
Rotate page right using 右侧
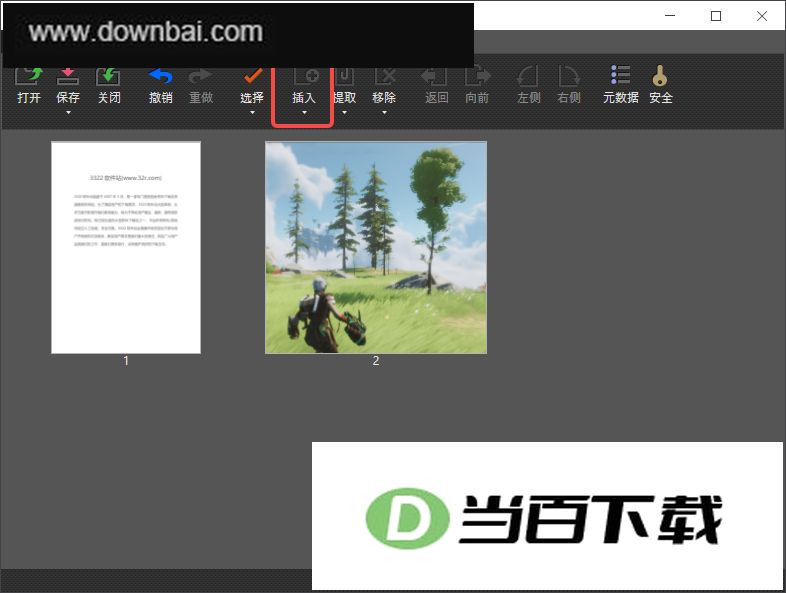click(568, 86)
